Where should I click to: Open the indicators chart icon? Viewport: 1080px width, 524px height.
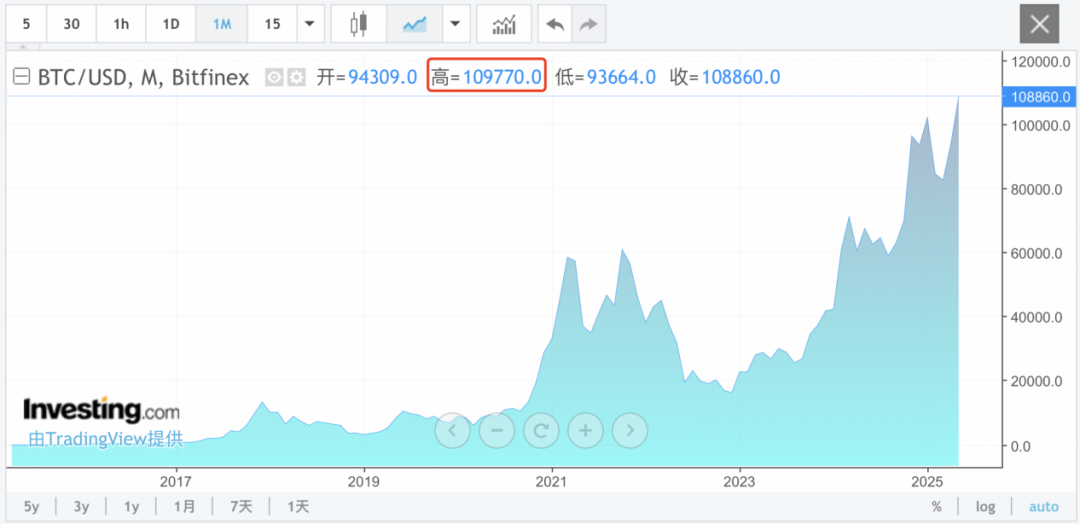(504, 24)
